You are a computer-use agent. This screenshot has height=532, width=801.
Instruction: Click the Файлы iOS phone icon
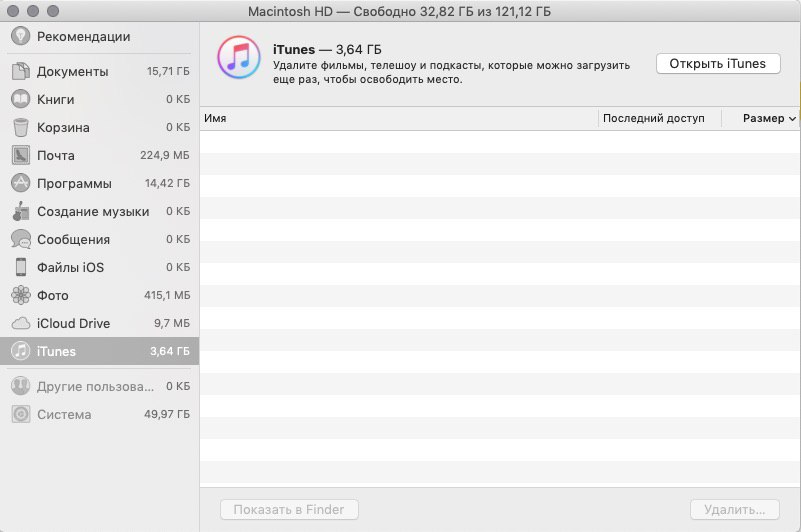click(x=20, y=267)
